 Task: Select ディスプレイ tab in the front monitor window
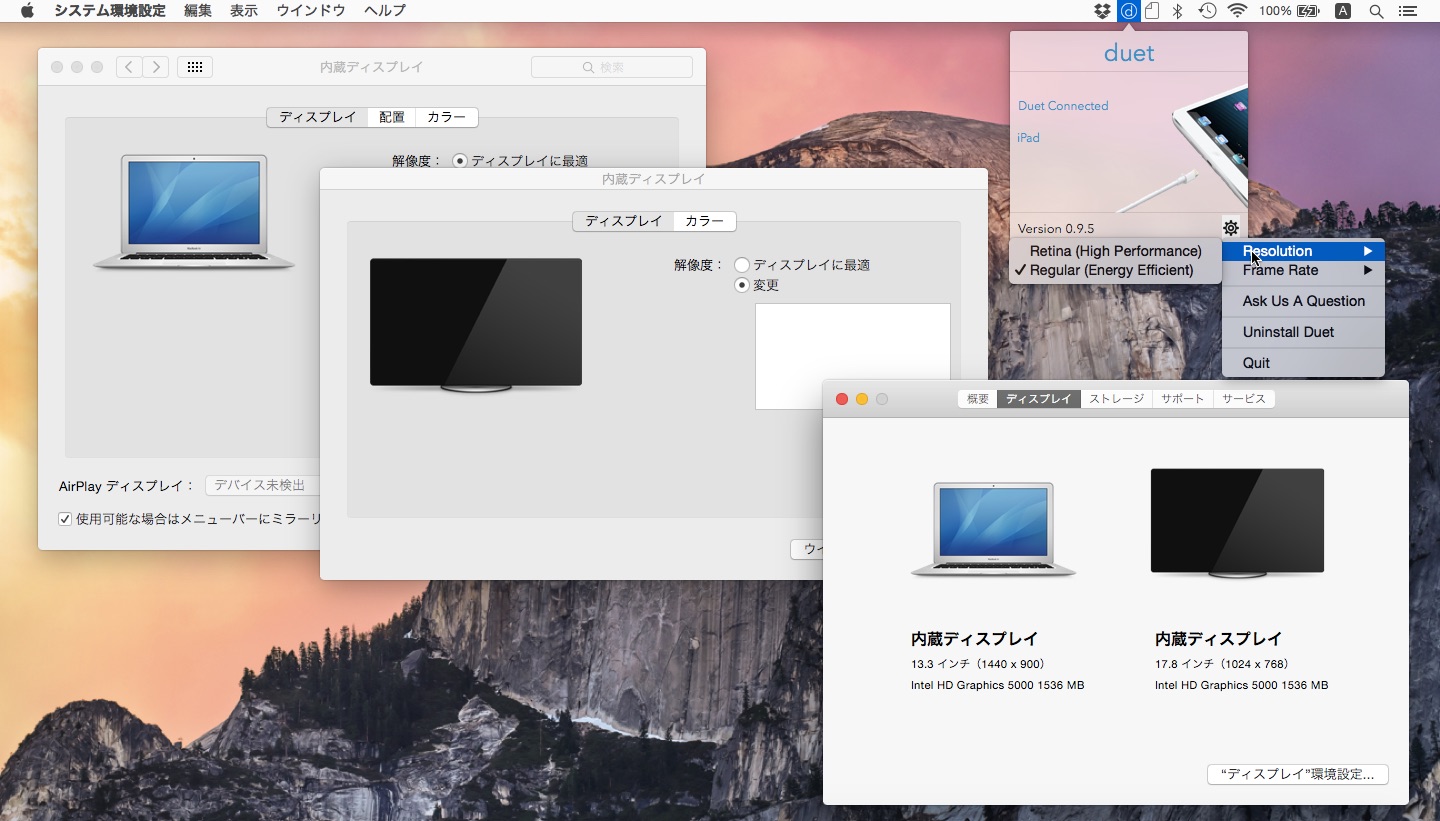[x=623, y=221]
